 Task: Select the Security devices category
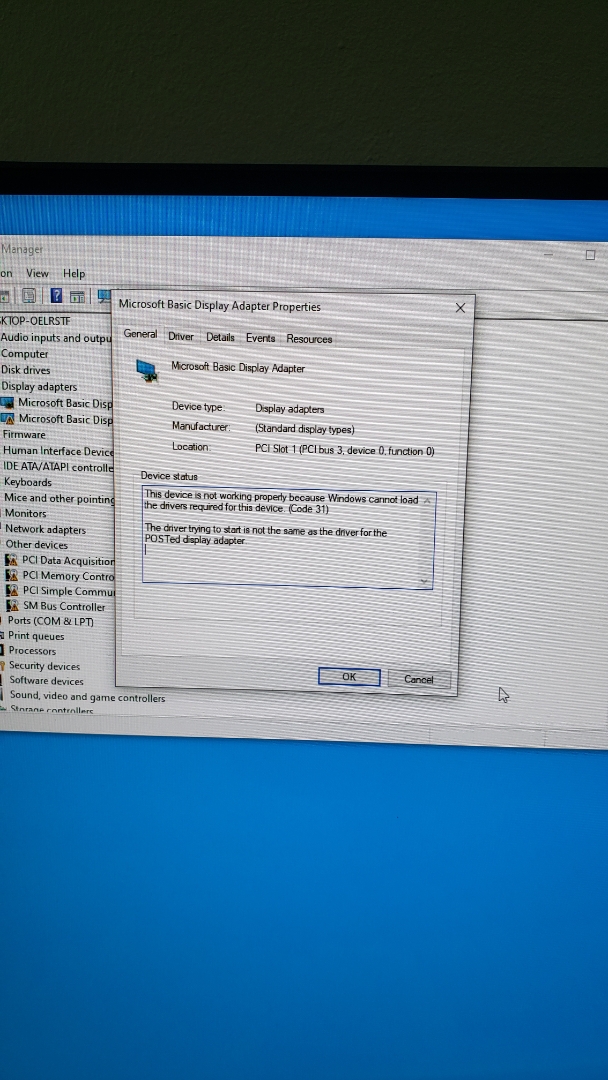point(45,666)
